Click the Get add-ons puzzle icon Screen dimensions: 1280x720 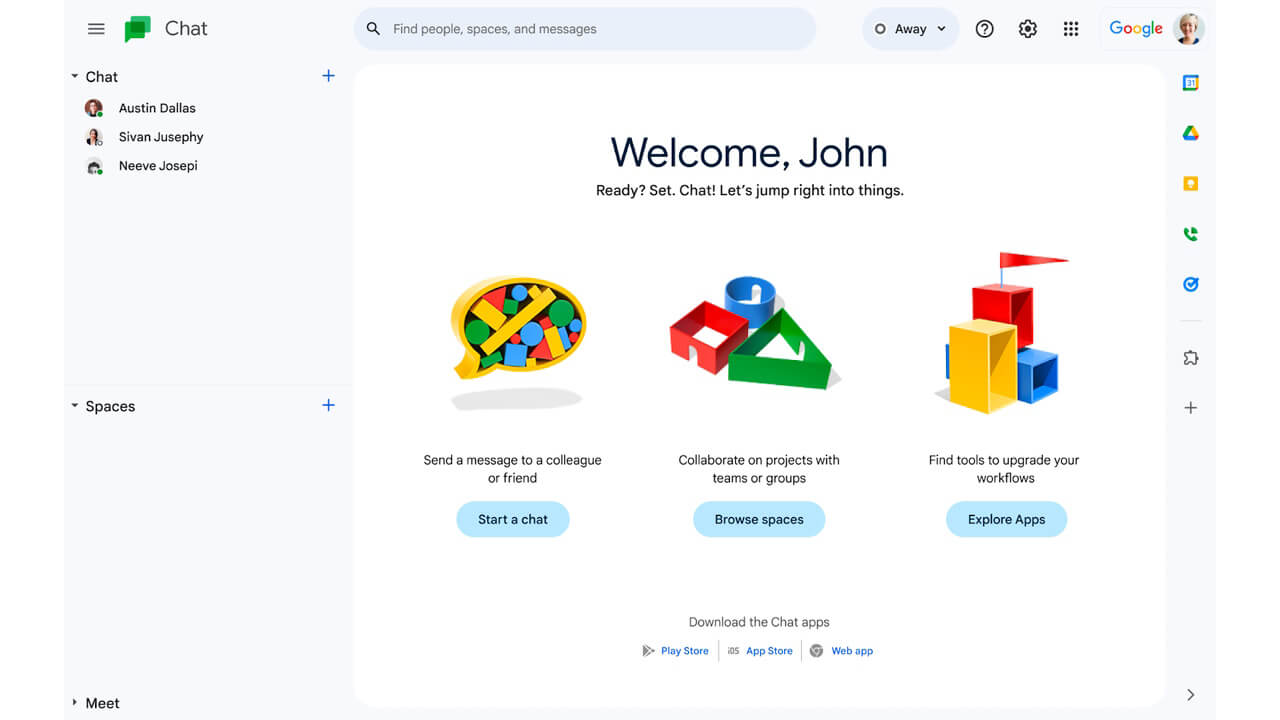pyautogui.click(x=1190, y=357)
